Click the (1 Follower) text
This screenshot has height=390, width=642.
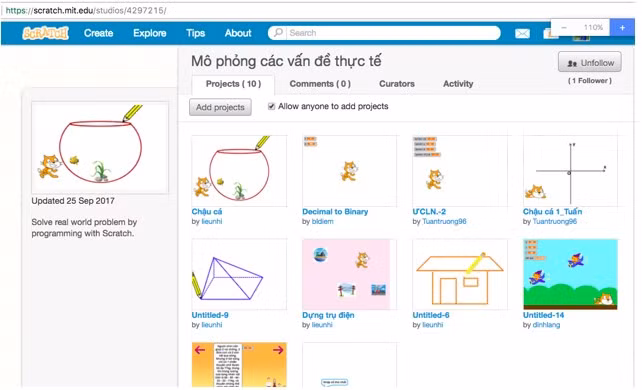point(590,81)
